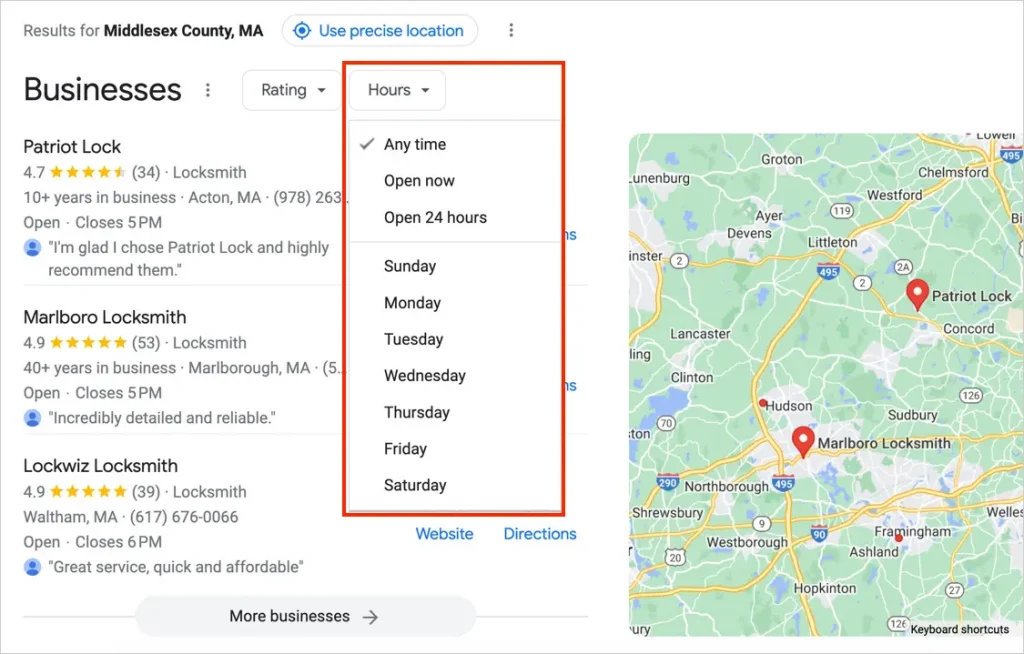Click the Lancaster label on the map

click(x=700, y=333)
